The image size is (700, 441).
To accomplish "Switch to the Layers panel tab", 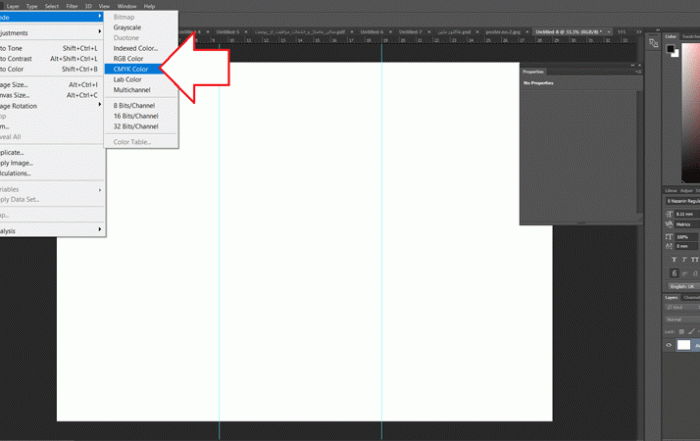I will 671,298.
